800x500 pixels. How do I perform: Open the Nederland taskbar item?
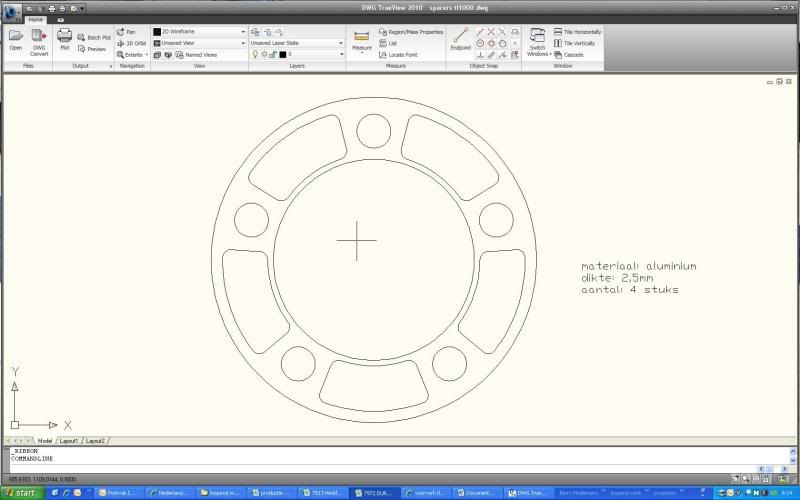[171, 493]
